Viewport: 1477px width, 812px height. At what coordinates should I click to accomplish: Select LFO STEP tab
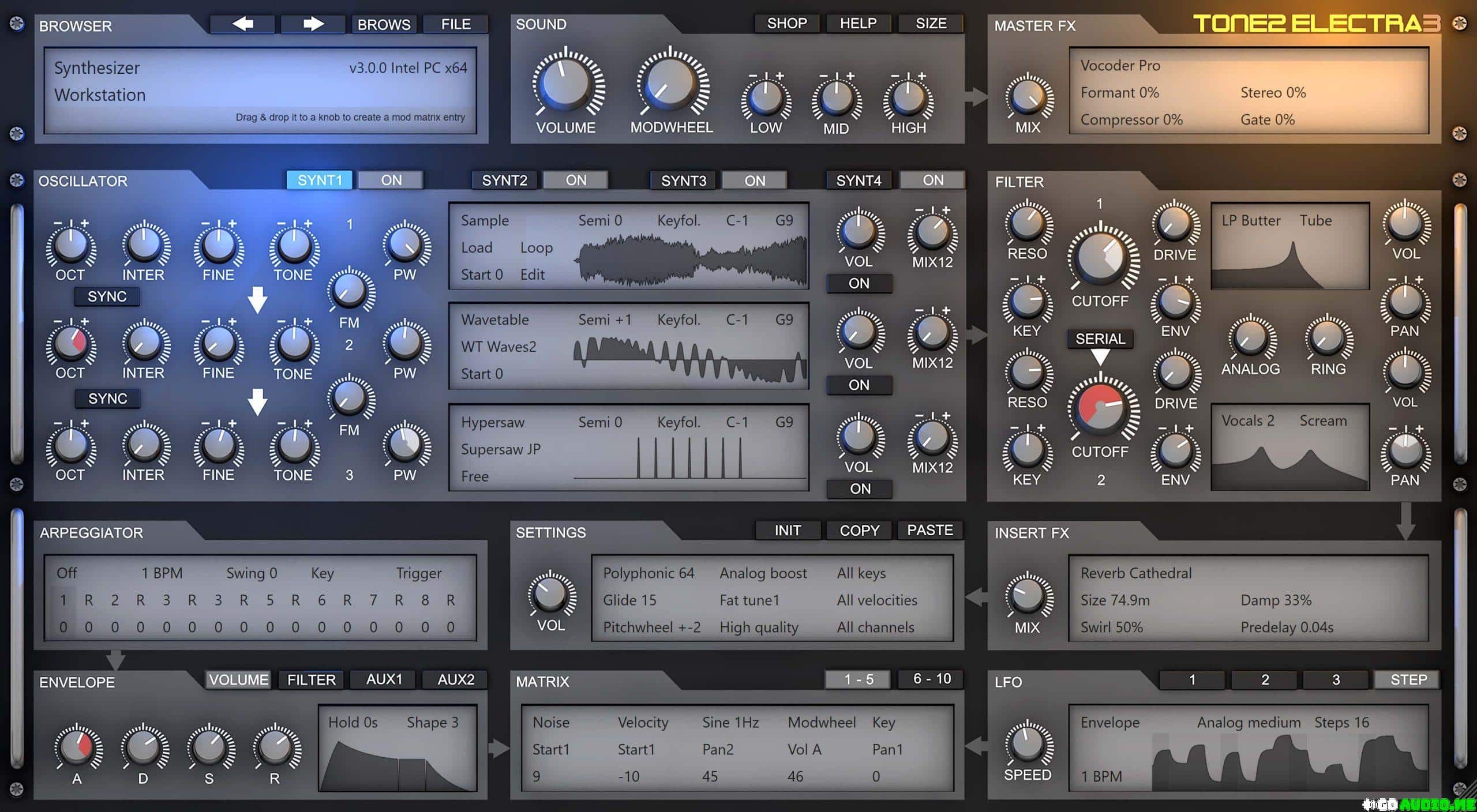(x=1408, y=679)
